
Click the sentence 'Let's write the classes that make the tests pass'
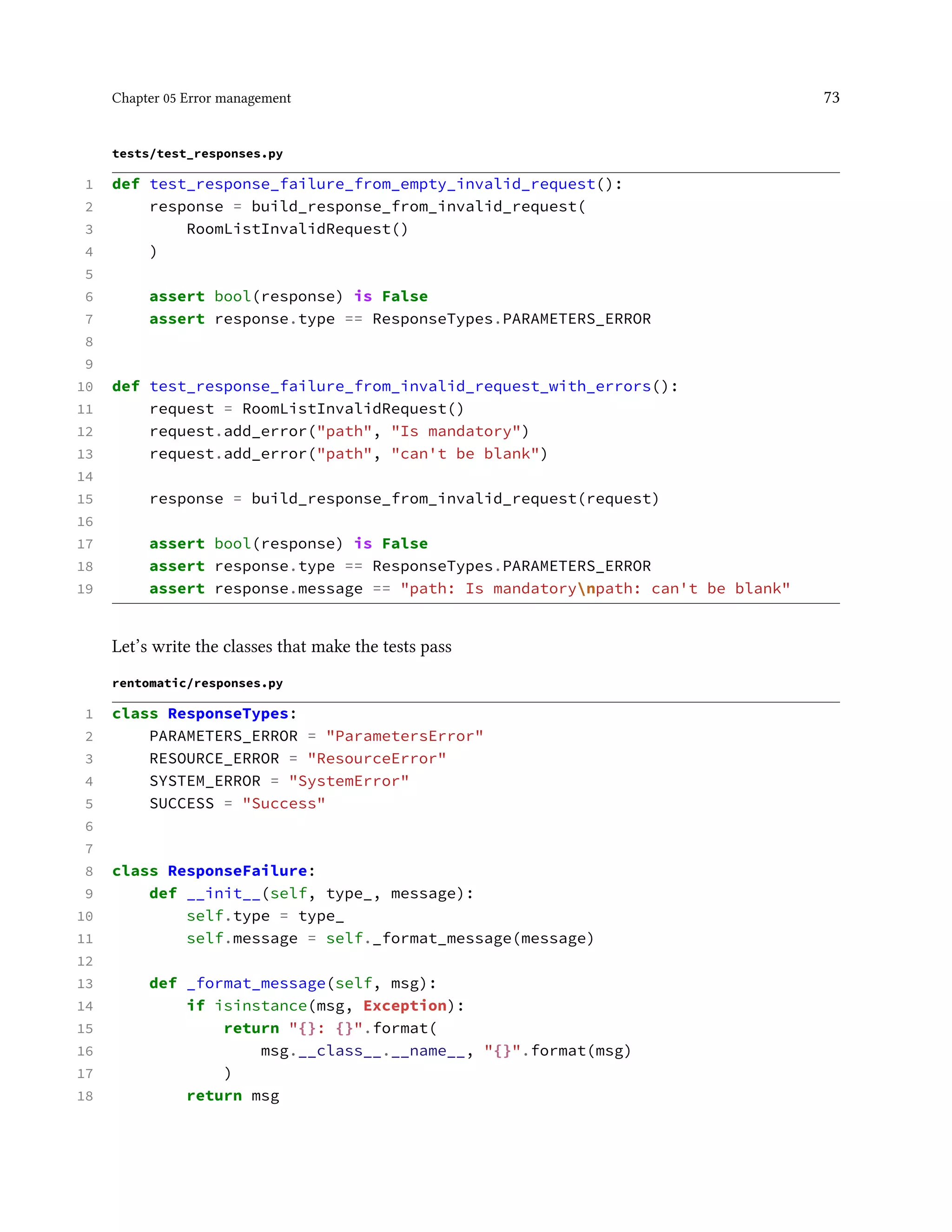[x=281, y=647]
